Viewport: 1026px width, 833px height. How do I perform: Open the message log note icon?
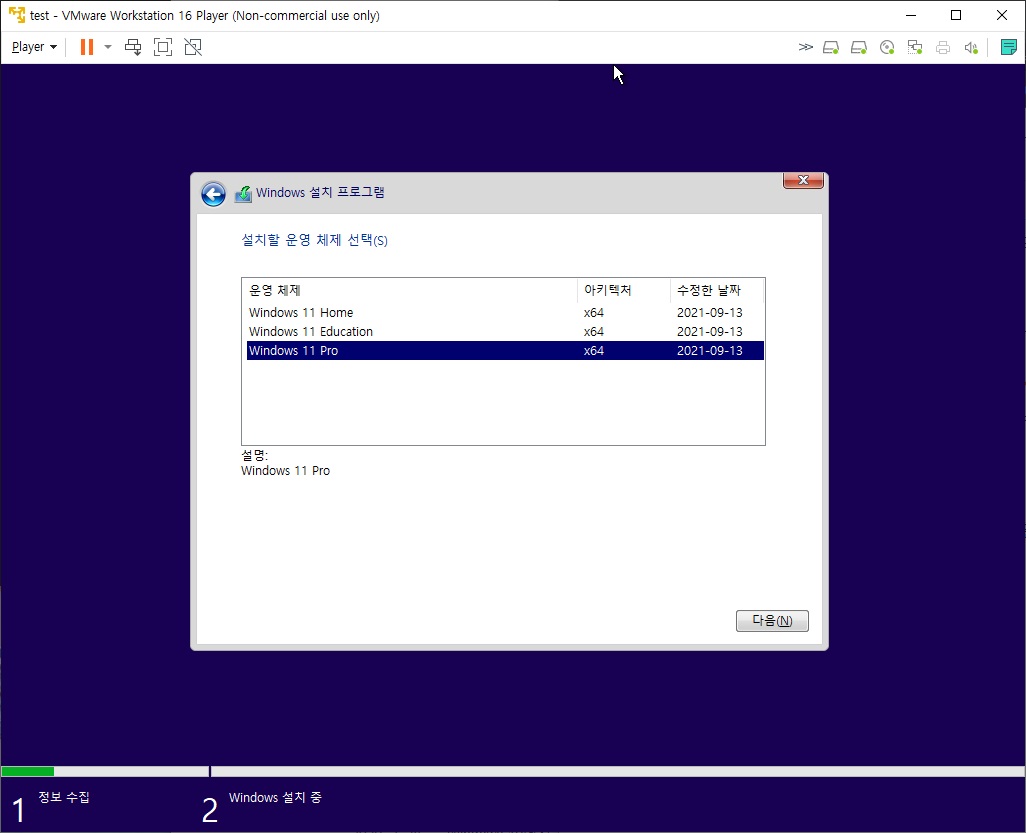click(x=1008, y=47)
